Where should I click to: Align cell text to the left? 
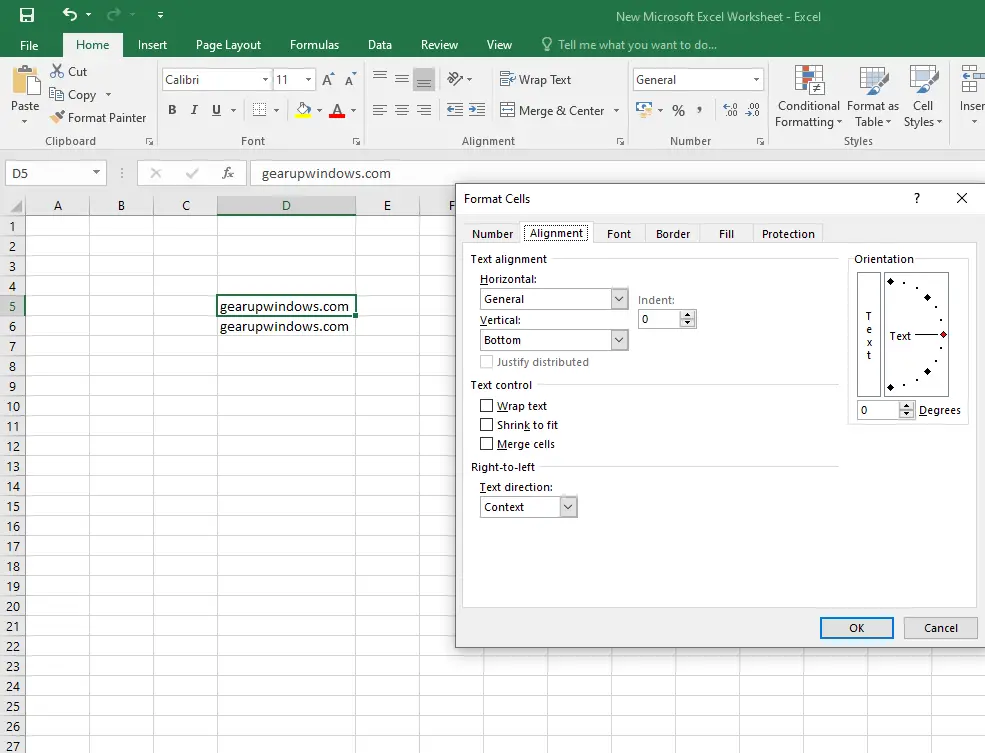(x=380, y=111)
